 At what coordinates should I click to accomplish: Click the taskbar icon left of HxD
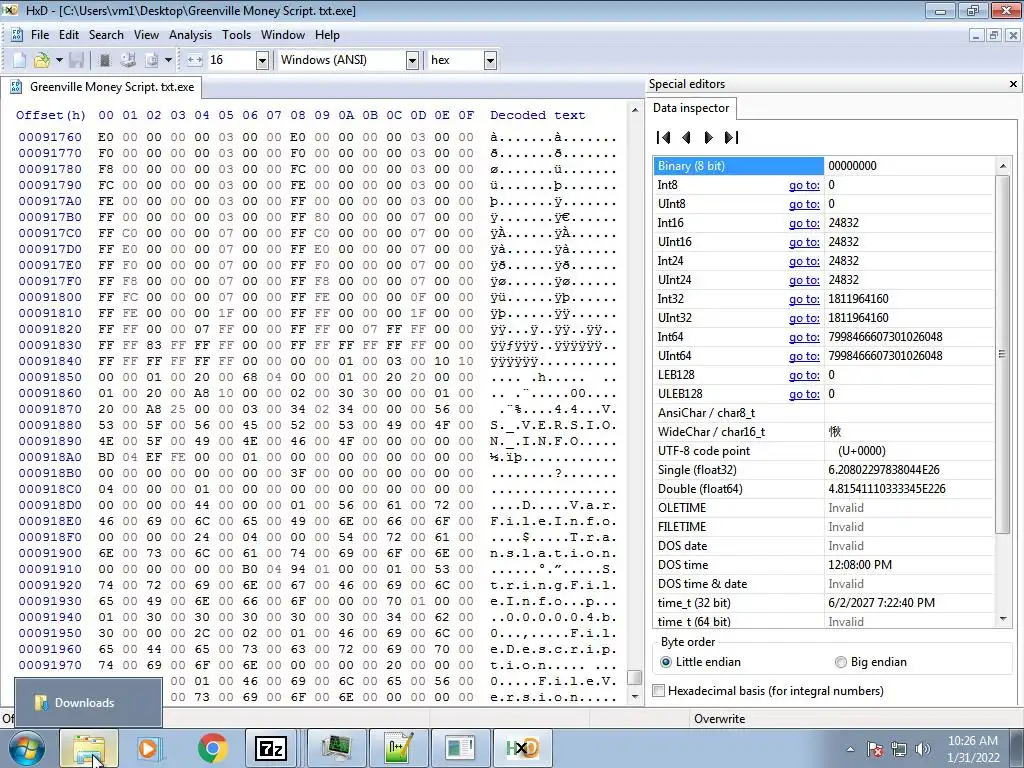460,748
